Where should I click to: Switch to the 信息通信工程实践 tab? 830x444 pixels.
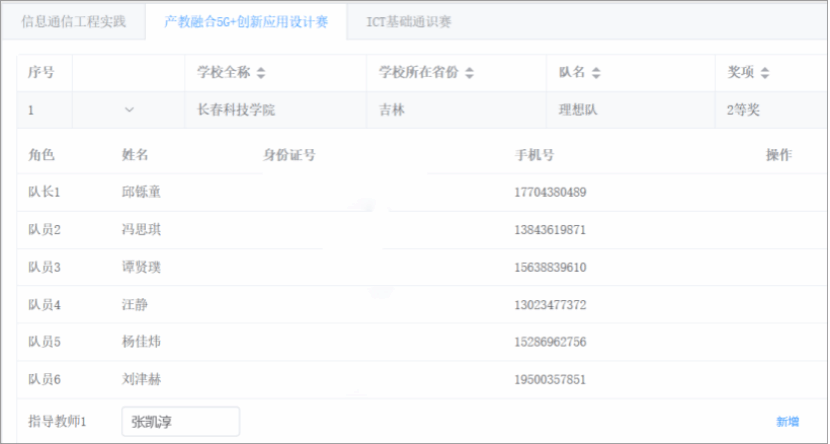click(73, 21)
